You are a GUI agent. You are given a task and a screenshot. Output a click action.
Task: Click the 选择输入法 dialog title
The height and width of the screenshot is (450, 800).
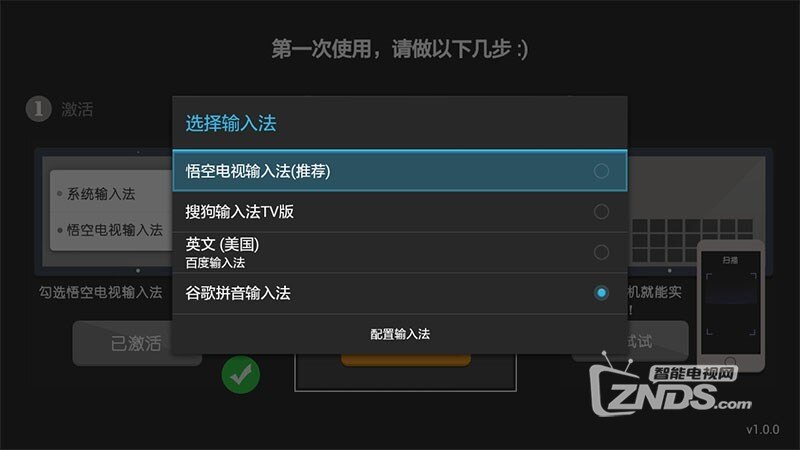coord(231,123)
